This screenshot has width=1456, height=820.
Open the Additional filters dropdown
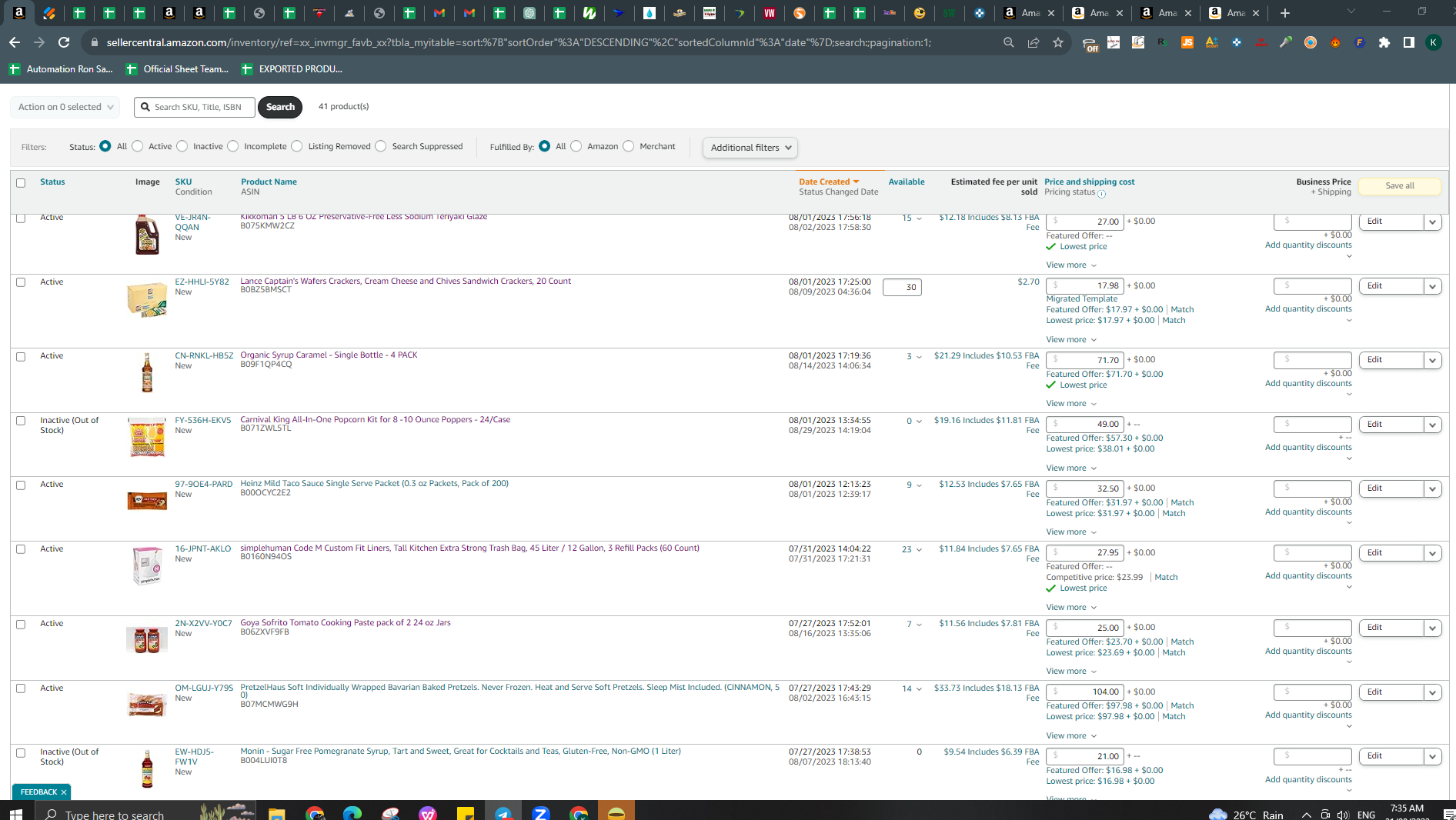tap(750, 148)
